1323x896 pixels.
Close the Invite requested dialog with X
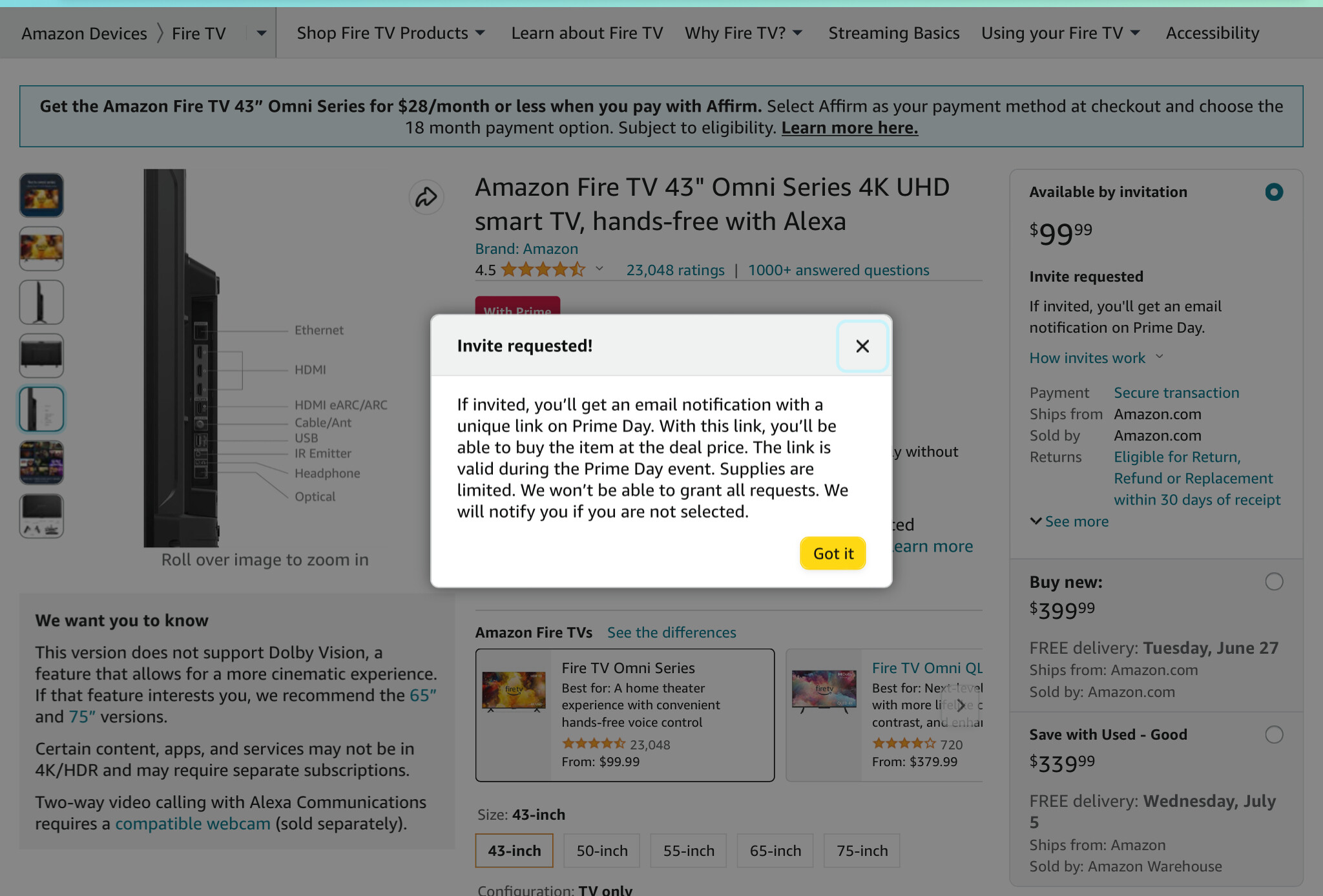click(x=862, y=346)
